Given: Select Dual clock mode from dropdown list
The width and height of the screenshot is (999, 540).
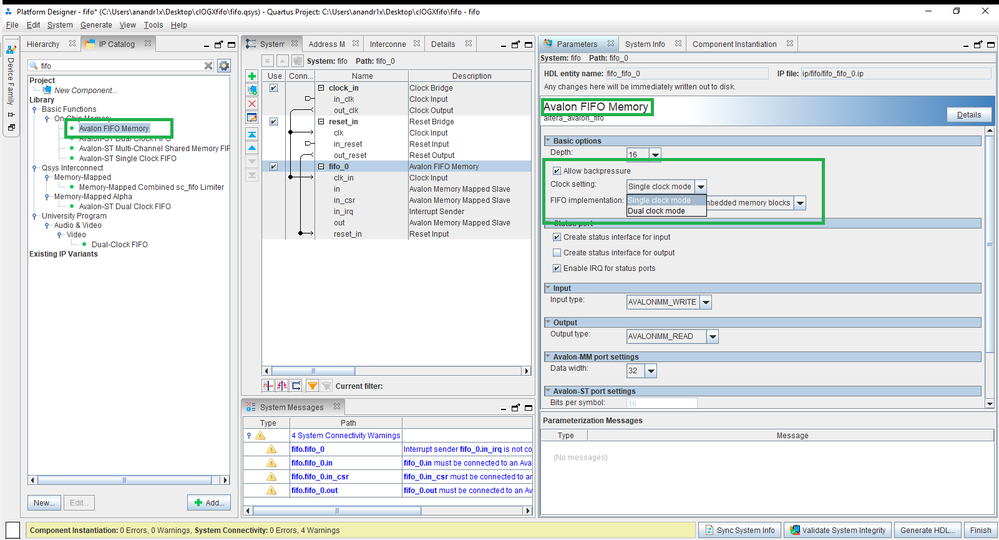Looking at the screenshot, I should click(x=656, y=211).
